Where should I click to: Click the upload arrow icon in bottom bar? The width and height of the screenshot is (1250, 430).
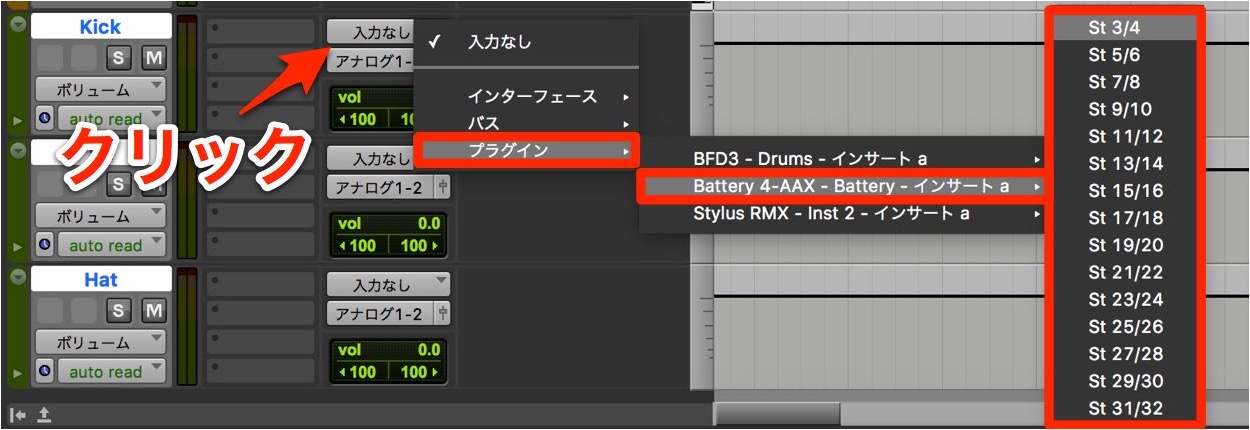pos(44,414)
